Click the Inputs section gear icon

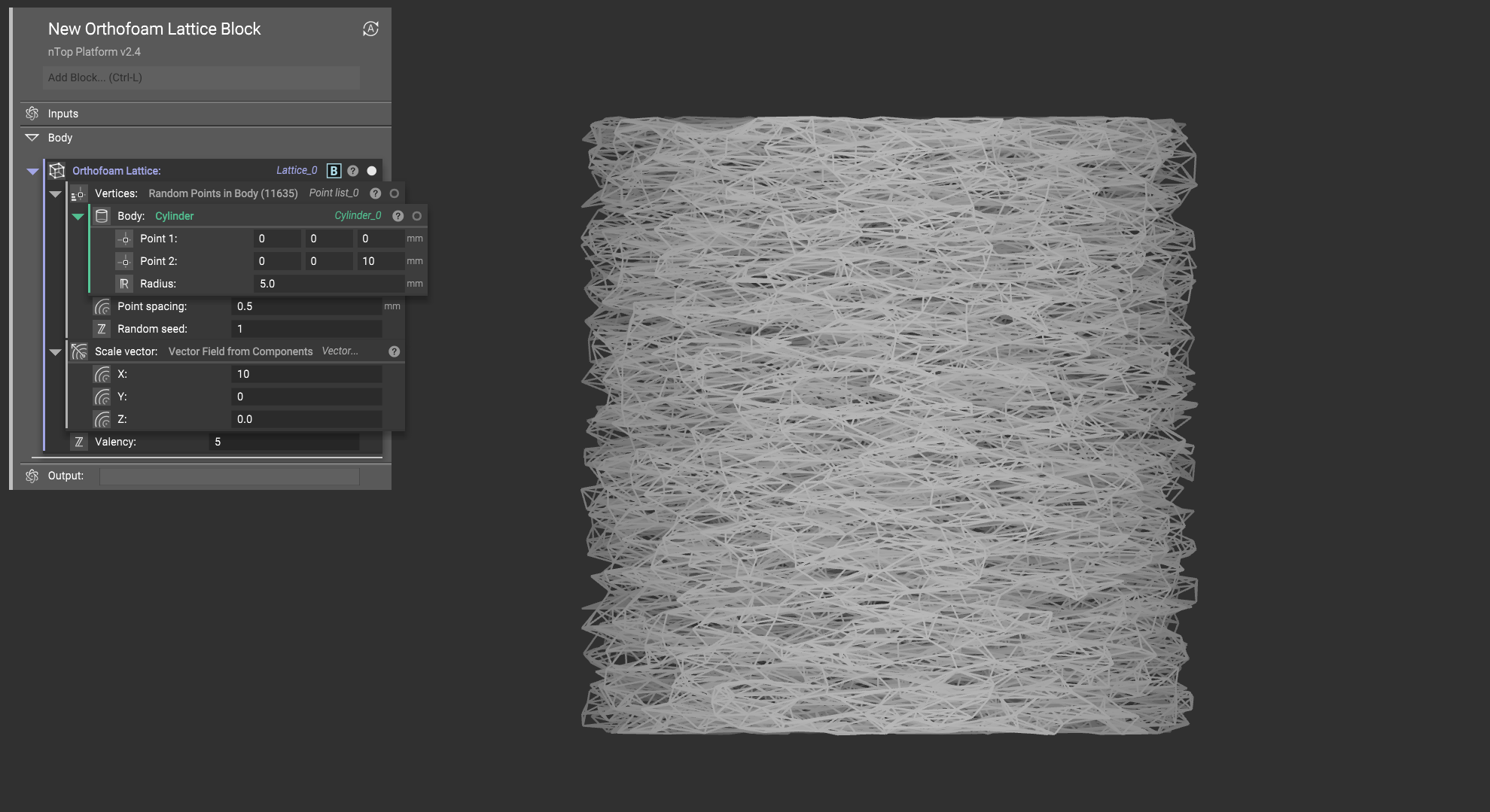pyautogui.click(x=32, y=114)
